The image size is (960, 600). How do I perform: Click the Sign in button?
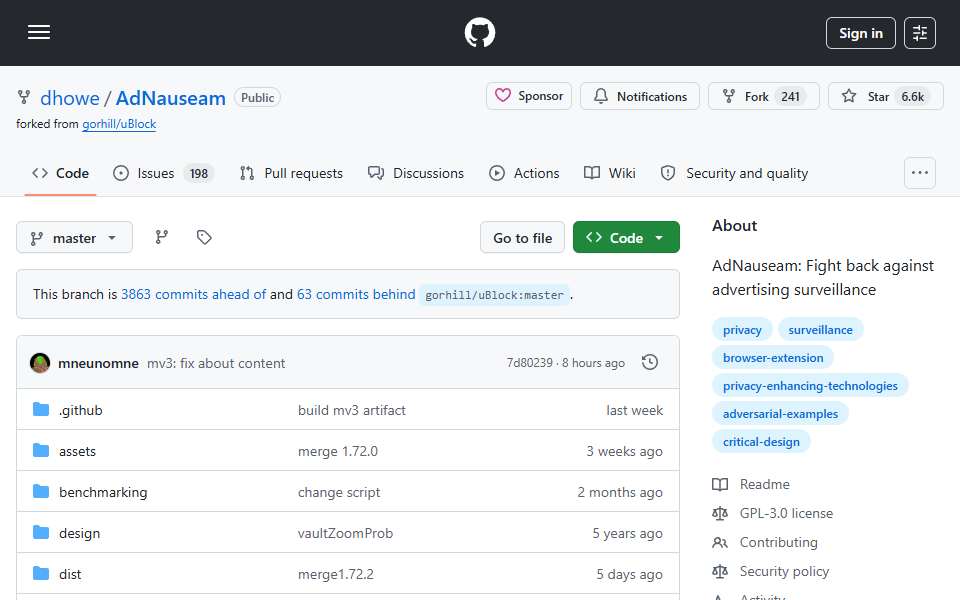(860, 33)
